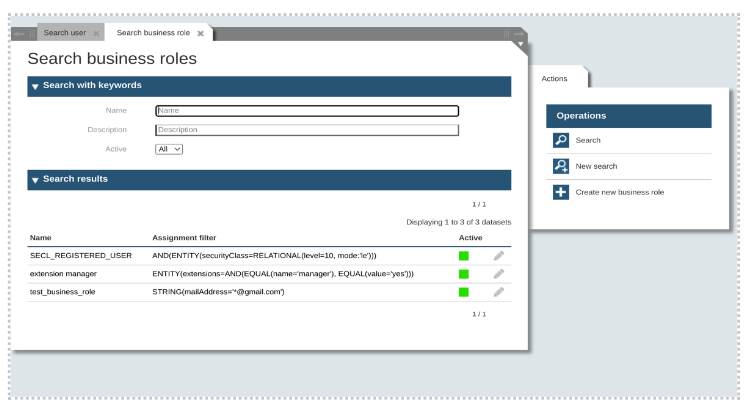
Task: Click the New search magnifier icon
Action: 561,166
